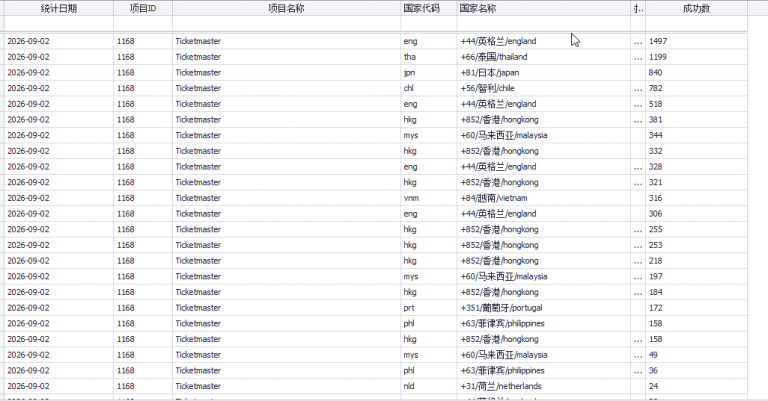Viewport: 768px width, 401px height.
Task: Click the country code cell 'jpn'
Action: pyautogui.click(x=429, y=72)
